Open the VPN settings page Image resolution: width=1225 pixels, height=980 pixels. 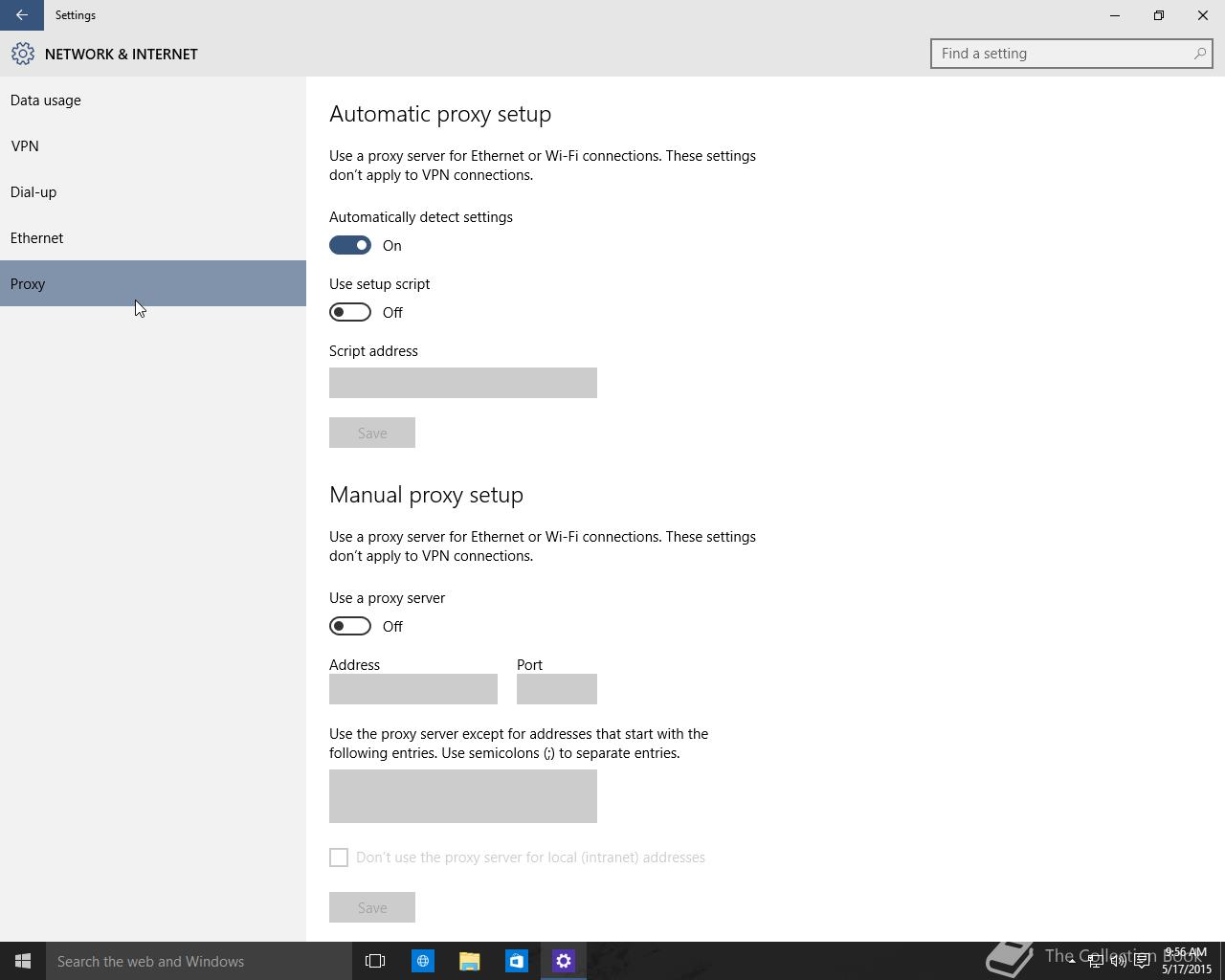pos(153,145)
